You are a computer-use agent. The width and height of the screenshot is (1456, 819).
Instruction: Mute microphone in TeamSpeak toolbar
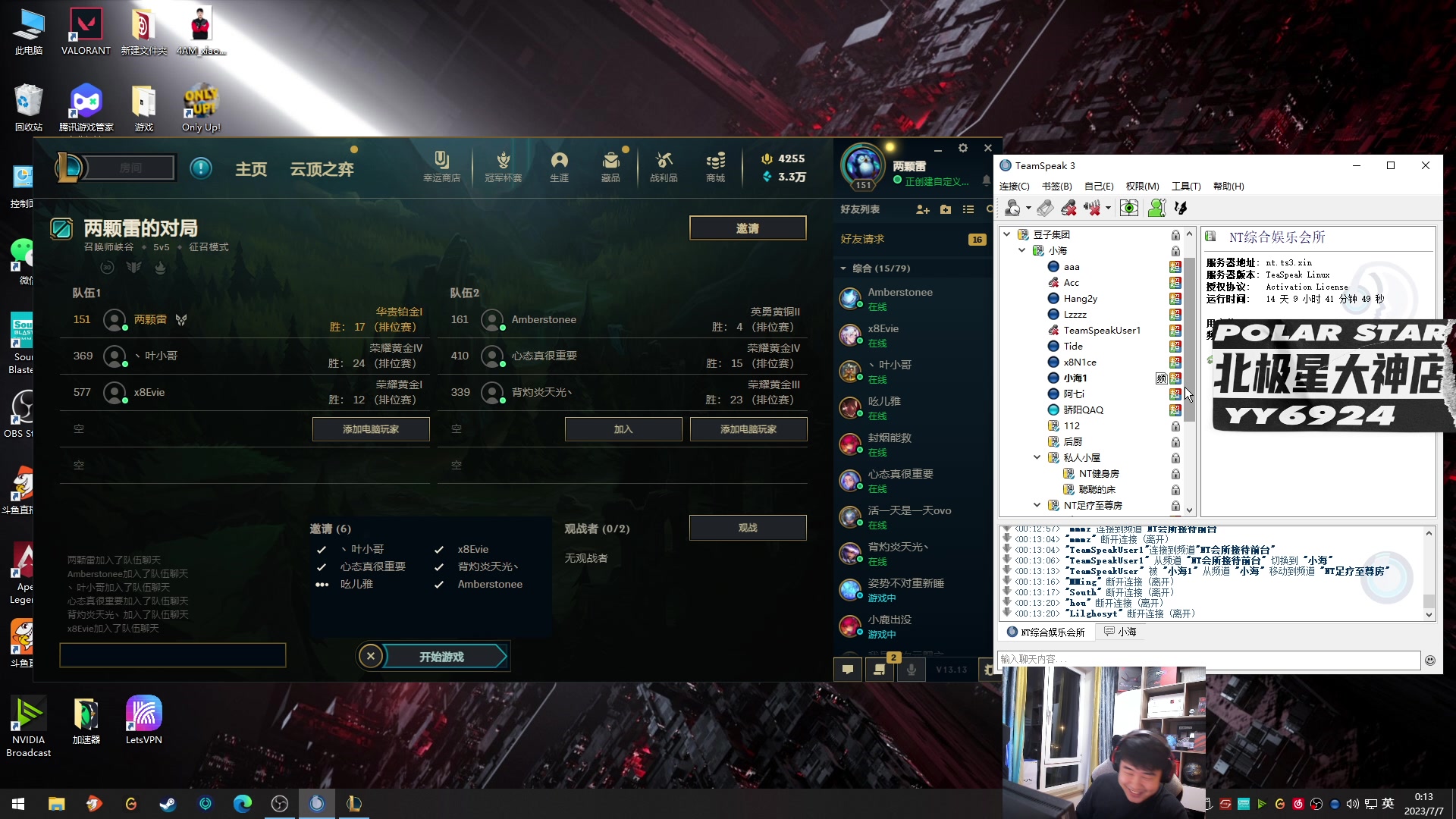click(x=1068, y=208)
